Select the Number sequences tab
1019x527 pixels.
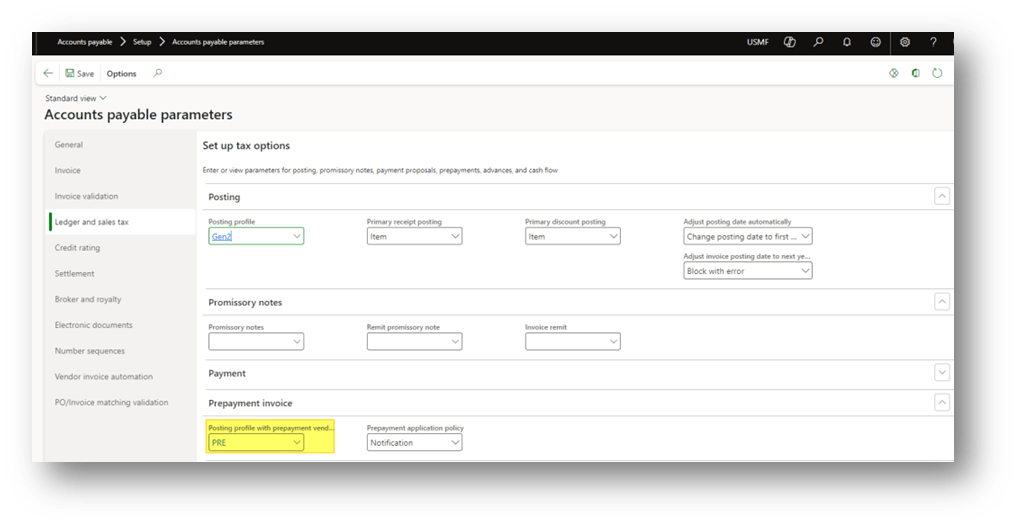click(x=90, y=351)
